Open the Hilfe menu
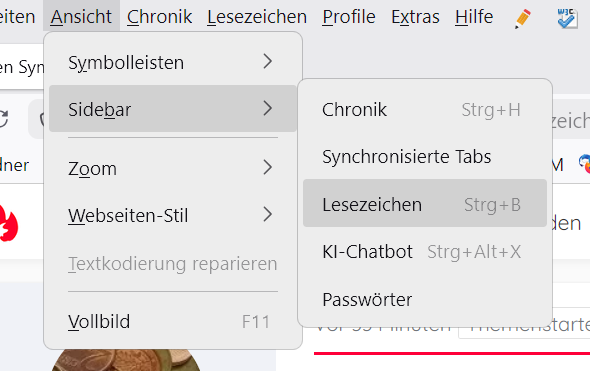 [474, 17]
